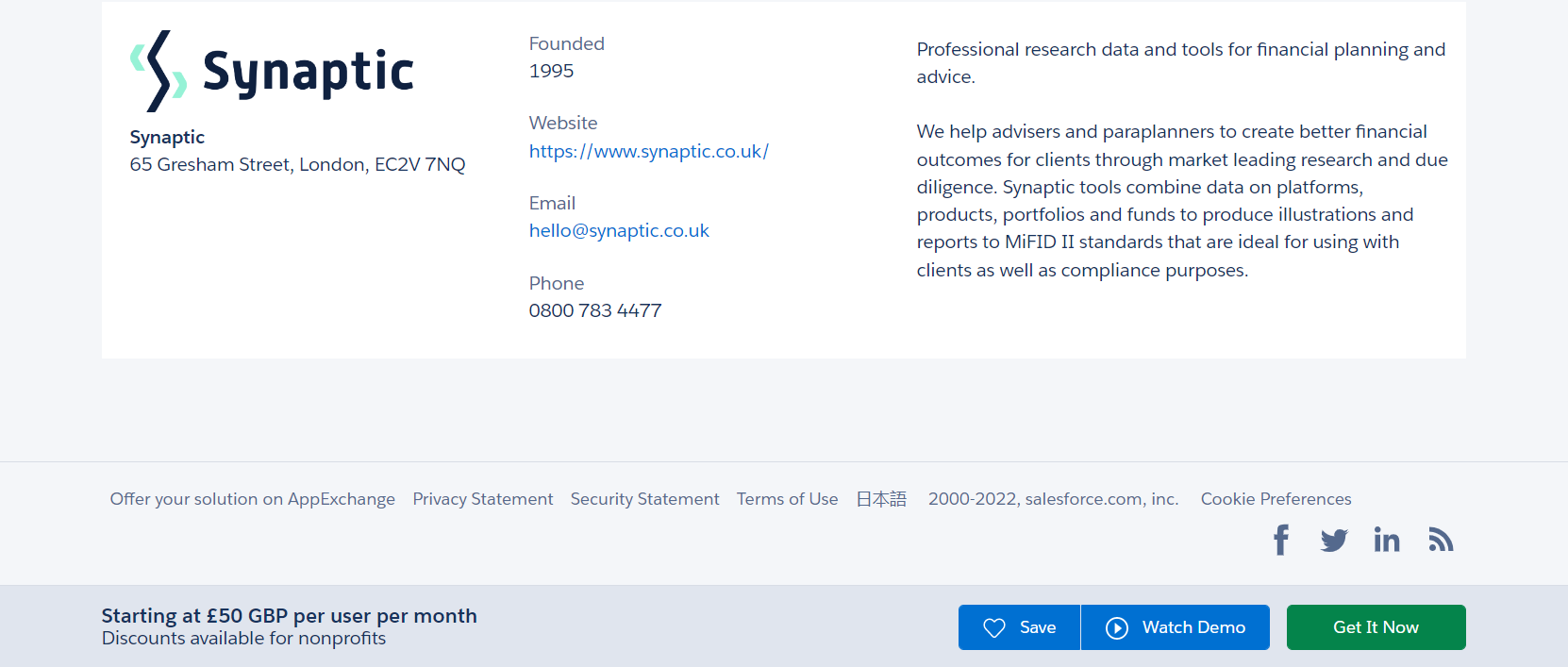Click the 2000-2022 salesforce.com copyright text
Viewport: 1568px width, 667px height.
click(x=1054, y=499)
